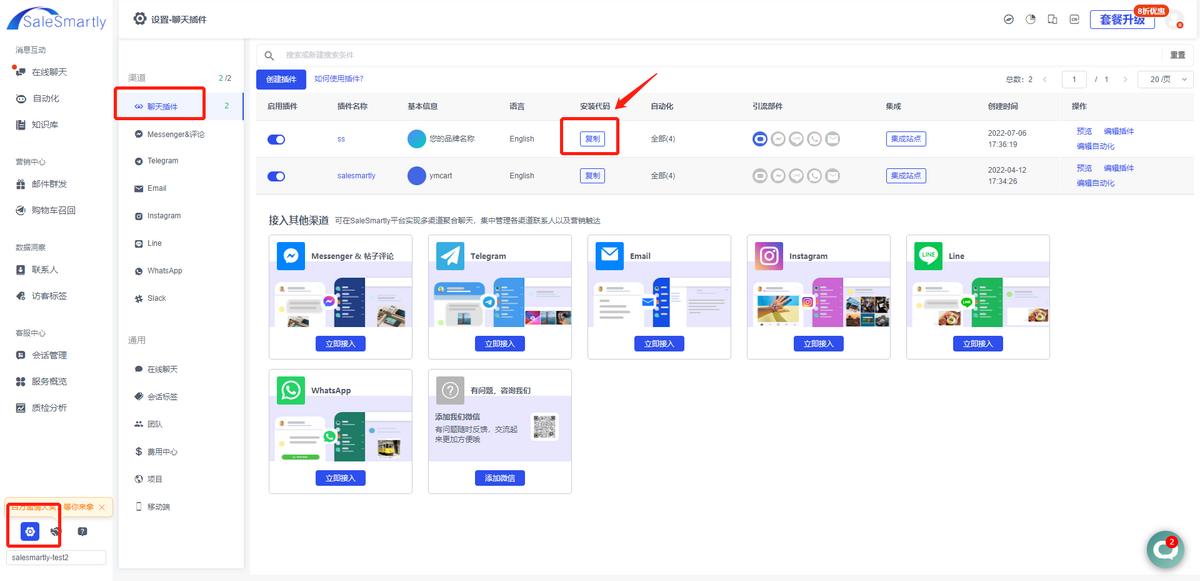Open the Telegram channel in channel list
The height and width of the screenshot is (581, 1200).
[165, 160]
